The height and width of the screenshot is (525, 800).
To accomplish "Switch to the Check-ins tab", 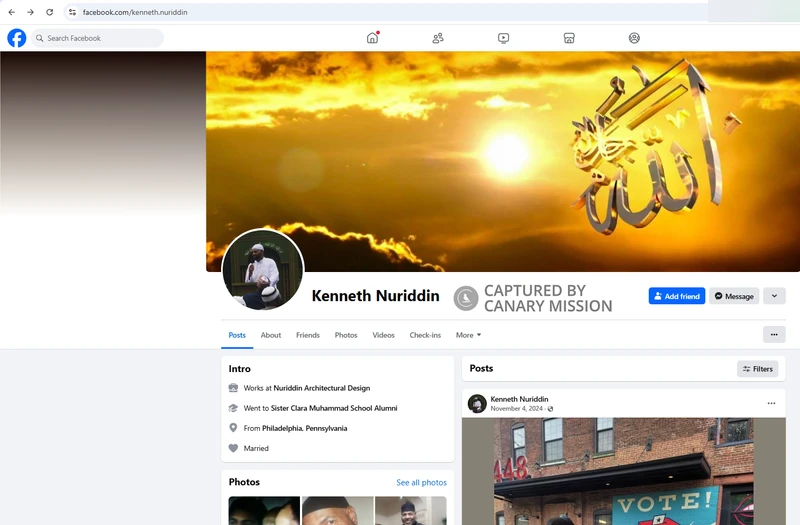I will click(x=425, y=335).
